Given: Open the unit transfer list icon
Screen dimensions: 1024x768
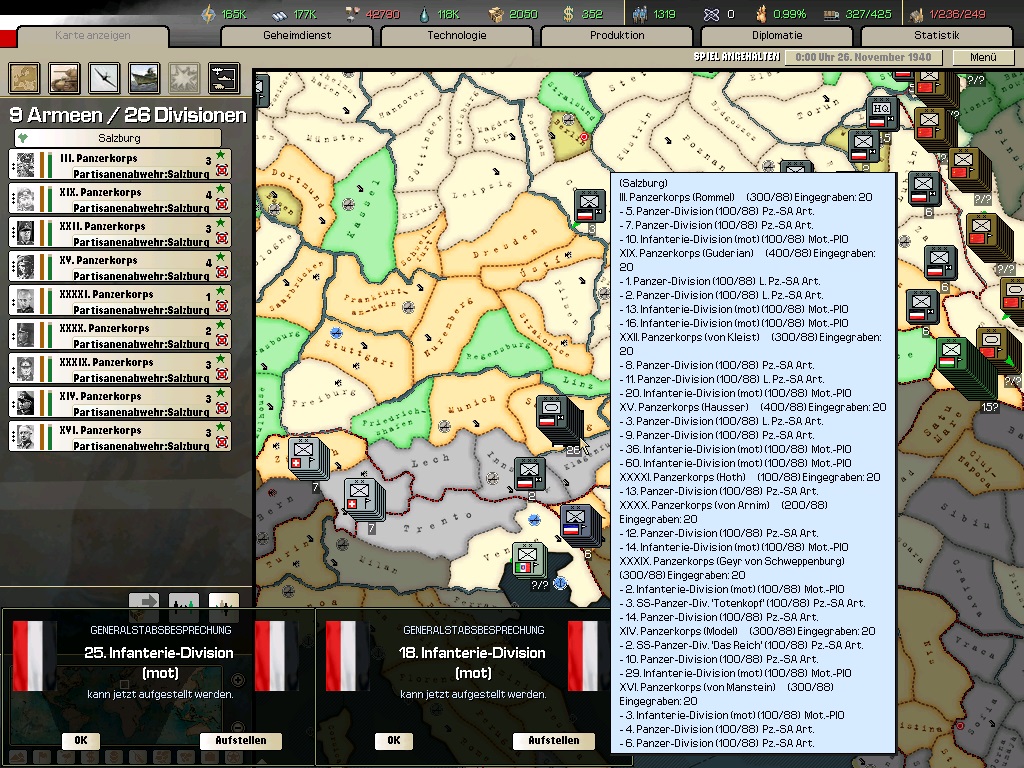Looking at the screenshot, I should coord(223,77).
